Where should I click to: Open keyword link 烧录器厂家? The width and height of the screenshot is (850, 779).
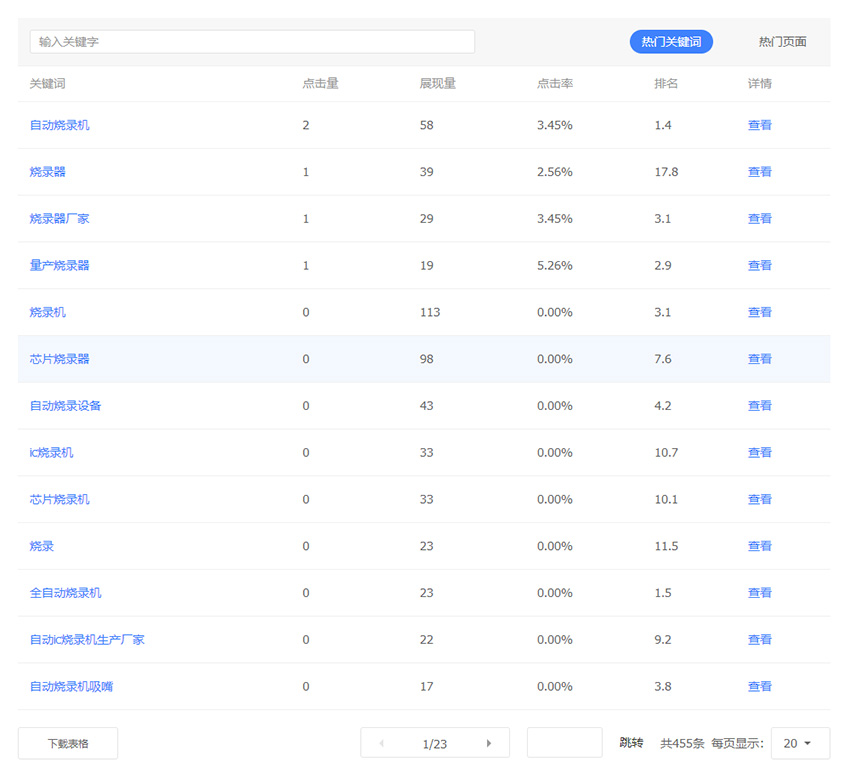[60, 218]
